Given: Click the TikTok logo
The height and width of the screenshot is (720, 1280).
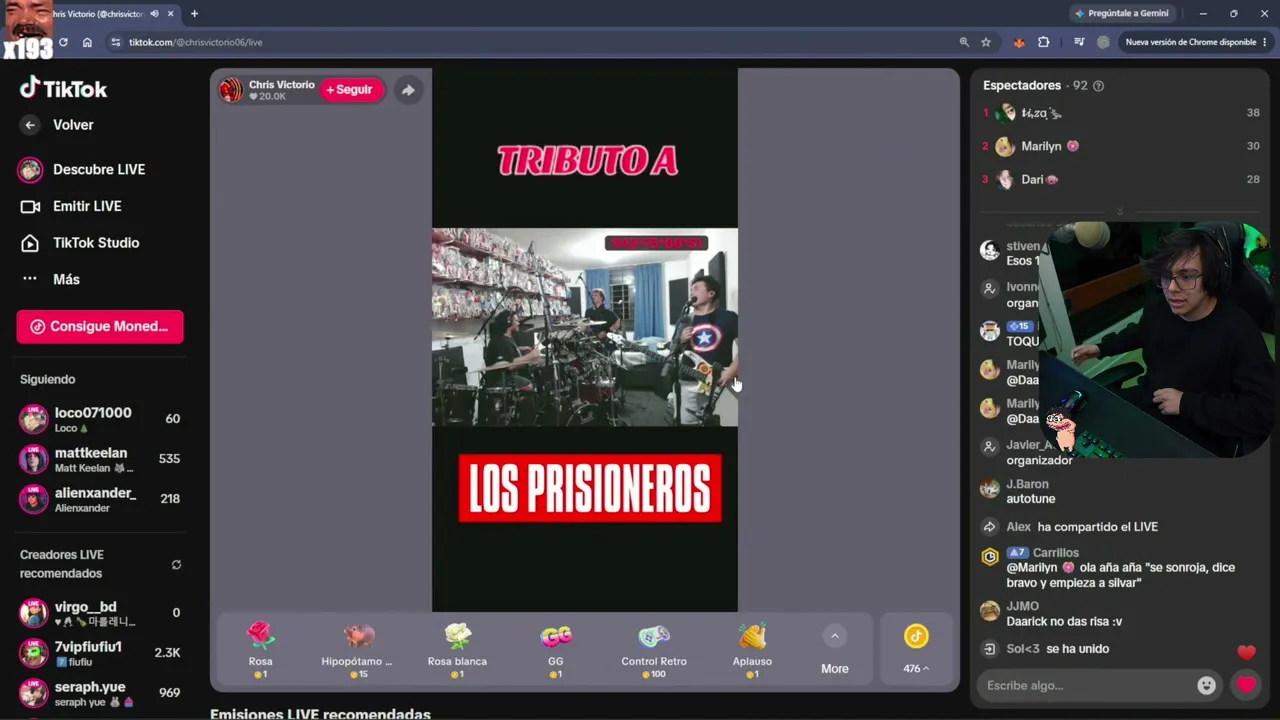Looking at the screenshot, I should click(x=63, y=88).
